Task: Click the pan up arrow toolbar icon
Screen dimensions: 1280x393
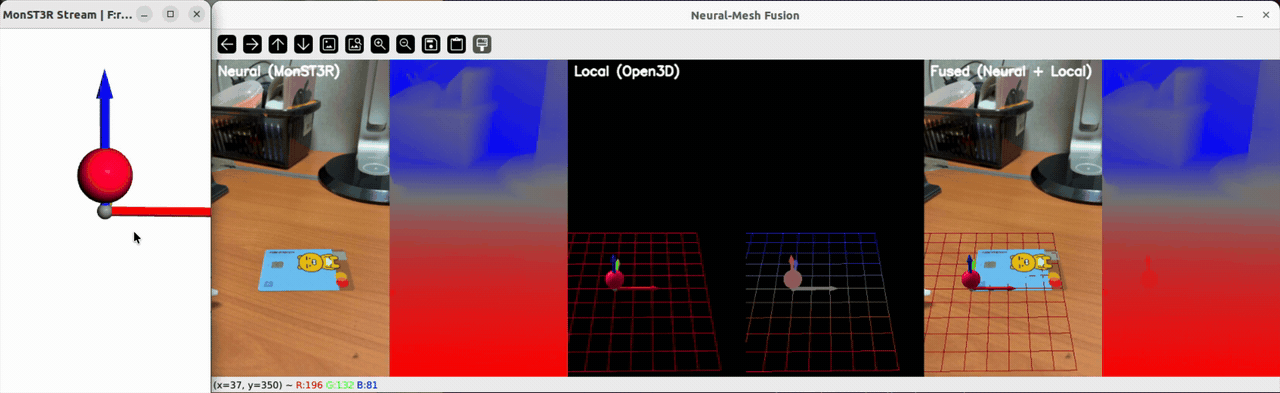Action: coord(278,44)
